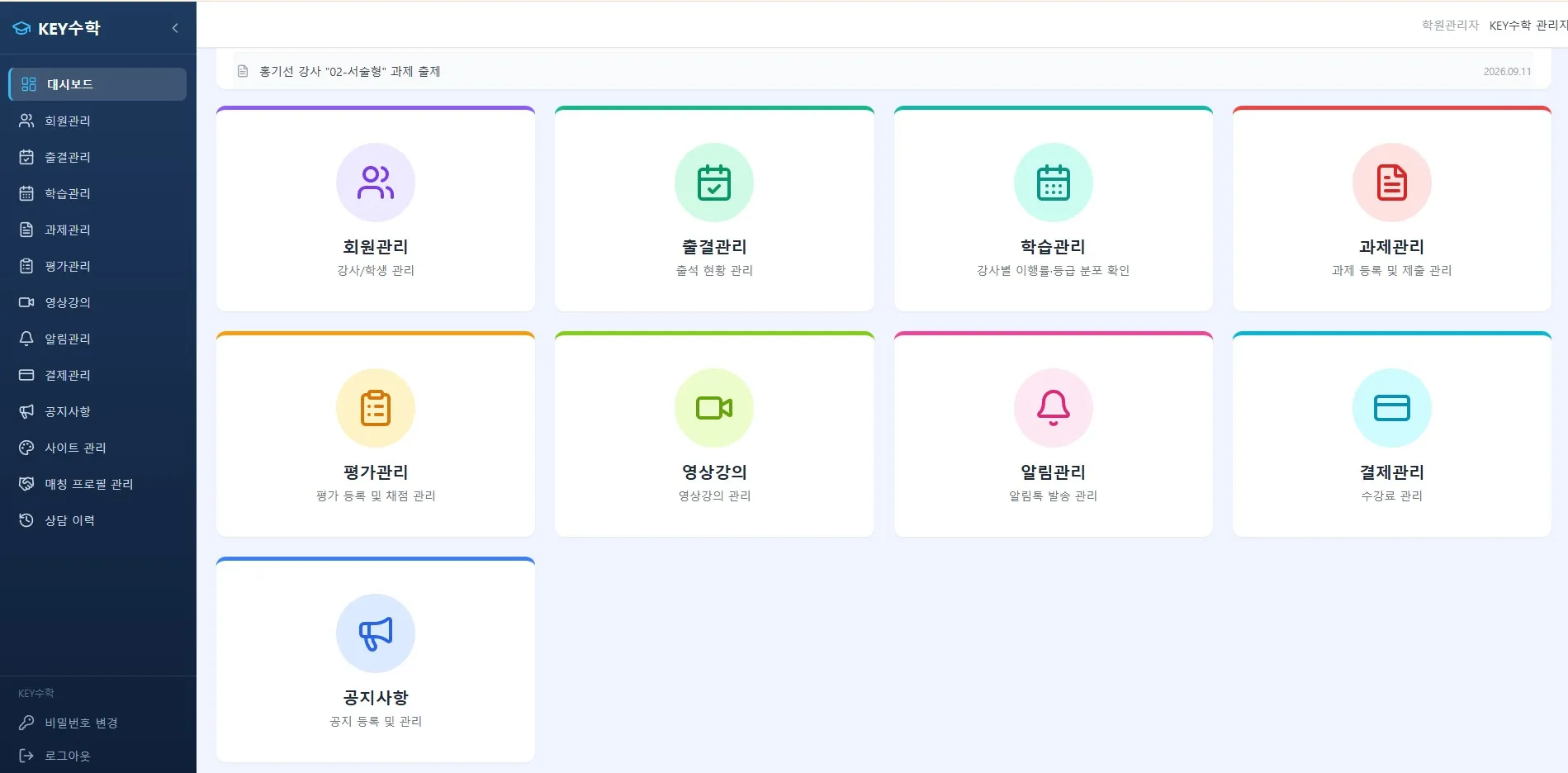Click the 공지사항 card's megaphone icon
The height and width of the screenshot is (773, 1568).
point(376,633)
